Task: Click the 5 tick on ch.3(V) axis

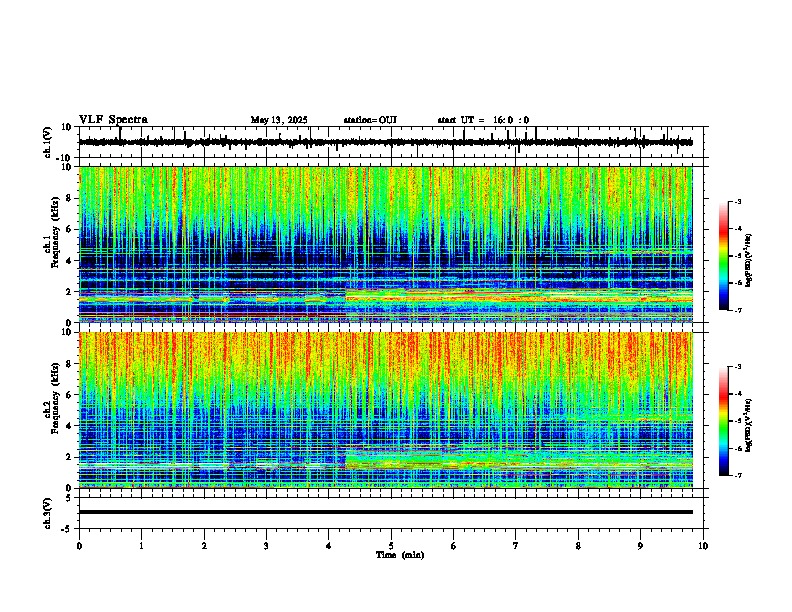Action: [x=70, y=497]
